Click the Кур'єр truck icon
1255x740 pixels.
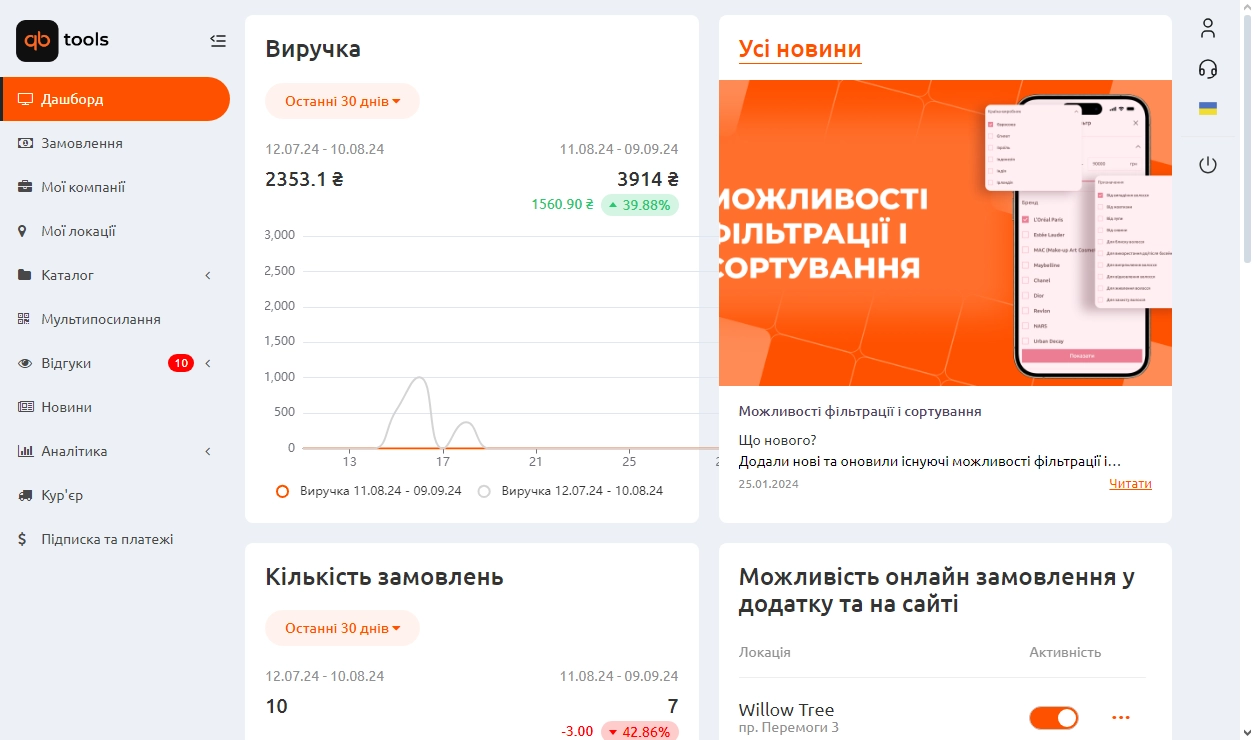(x=25, y=495)
